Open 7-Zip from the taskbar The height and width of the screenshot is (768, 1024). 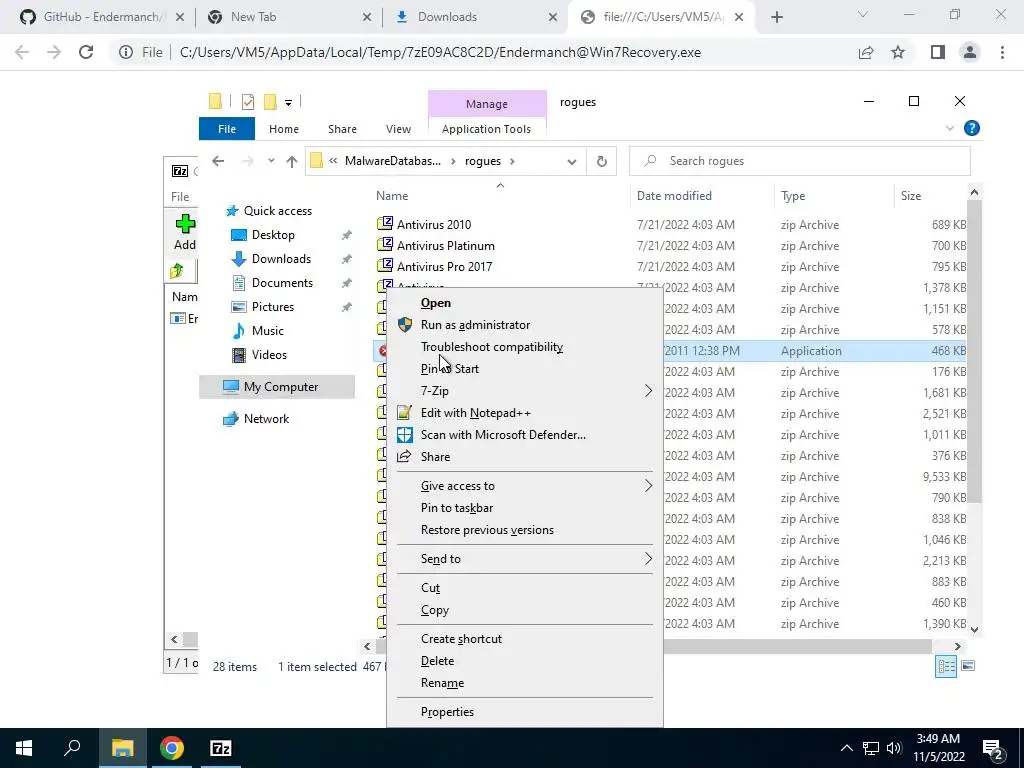[x=220, y=748]
